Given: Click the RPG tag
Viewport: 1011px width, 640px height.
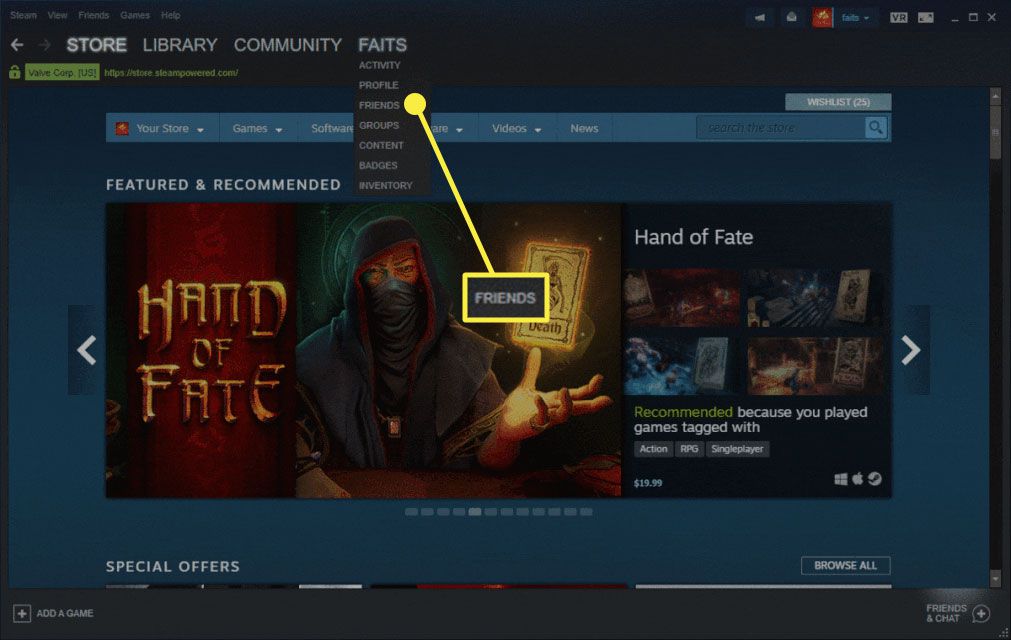Looking at the screenshot, I should [x=689, y=449].
